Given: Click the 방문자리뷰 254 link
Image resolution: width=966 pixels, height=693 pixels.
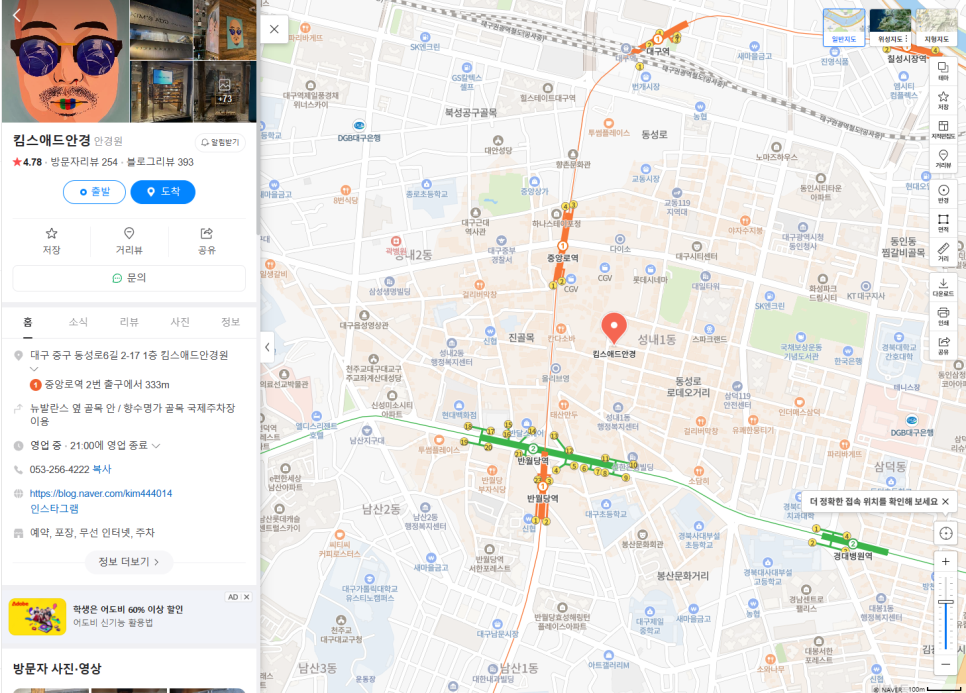Looking at the screenshot, I should coord(84,162).
